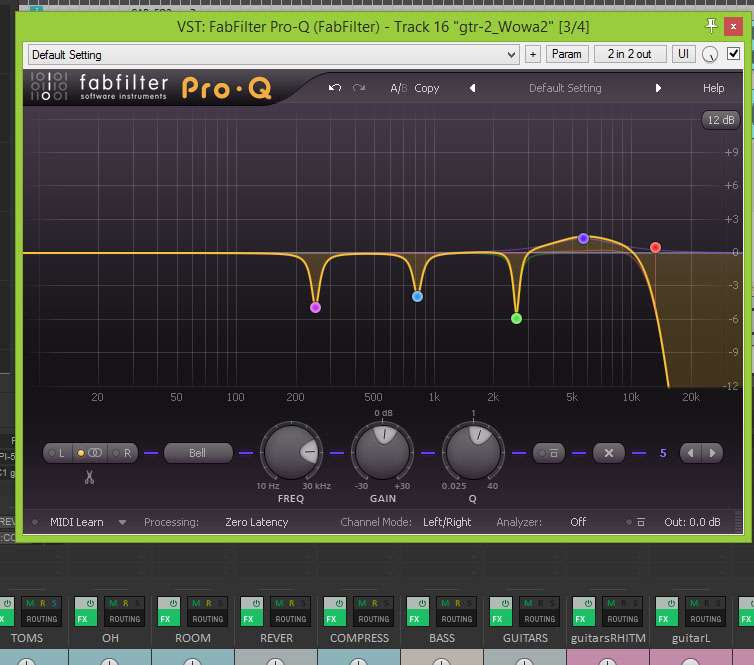Viewport: 754px width, 665px height.
Task: Toggle A/B state comparison
Action: coord(398,88)
